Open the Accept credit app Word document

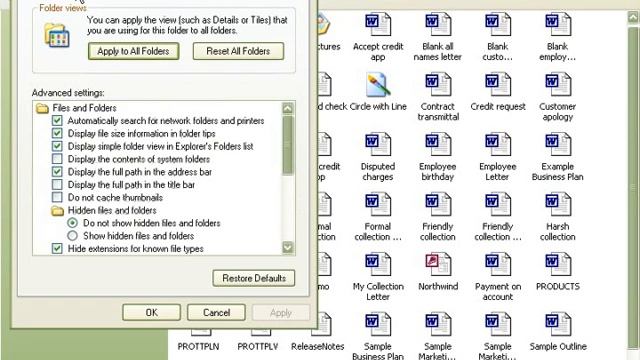[x=378, y=24]
